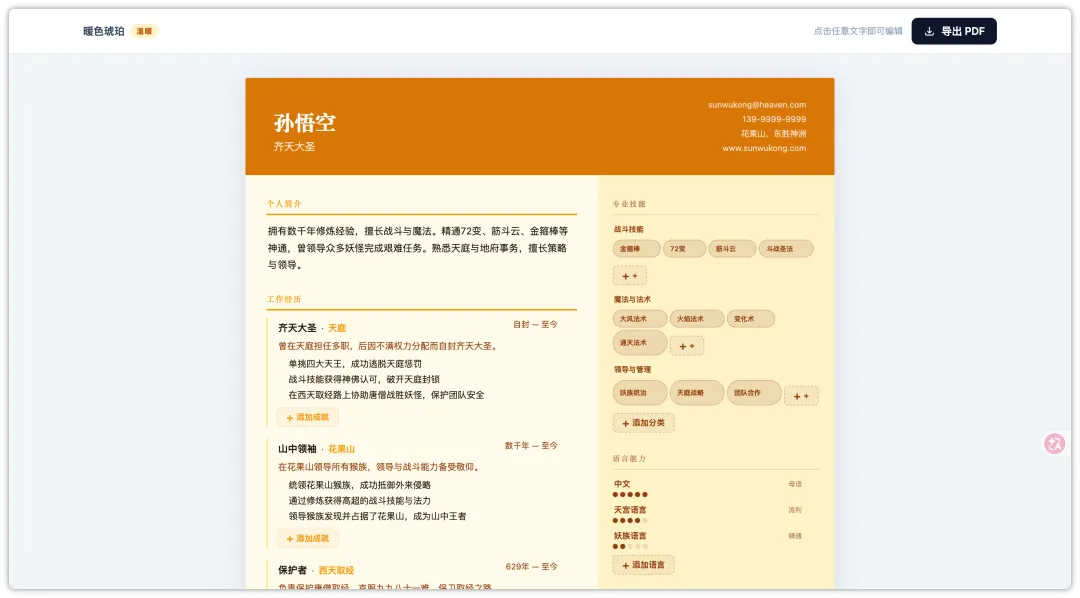1080x598 pixels.
Task: Select the 天庭战略 skill tag
Action: (696, 393)
